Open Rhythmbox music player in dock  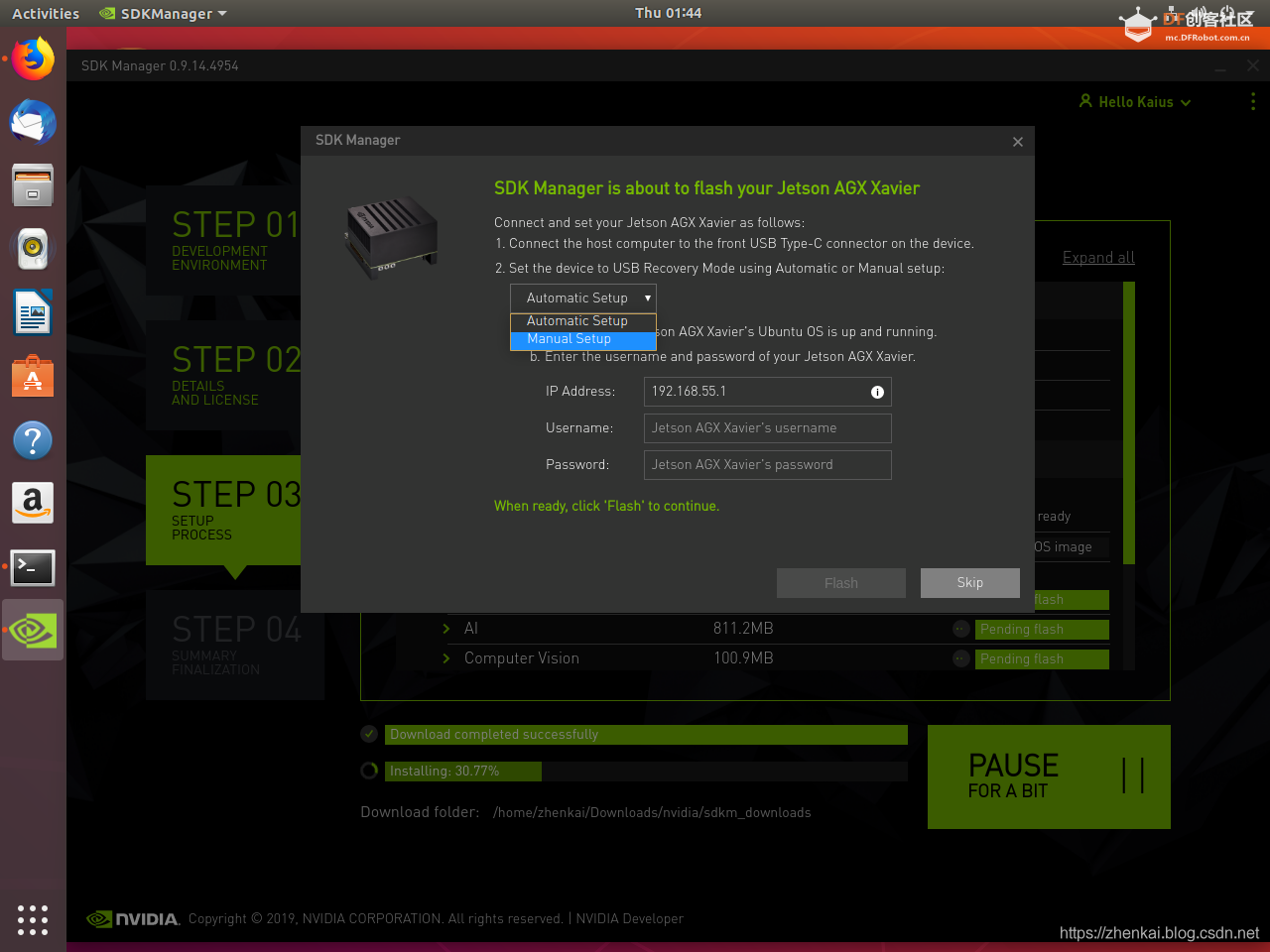(33, 249)
